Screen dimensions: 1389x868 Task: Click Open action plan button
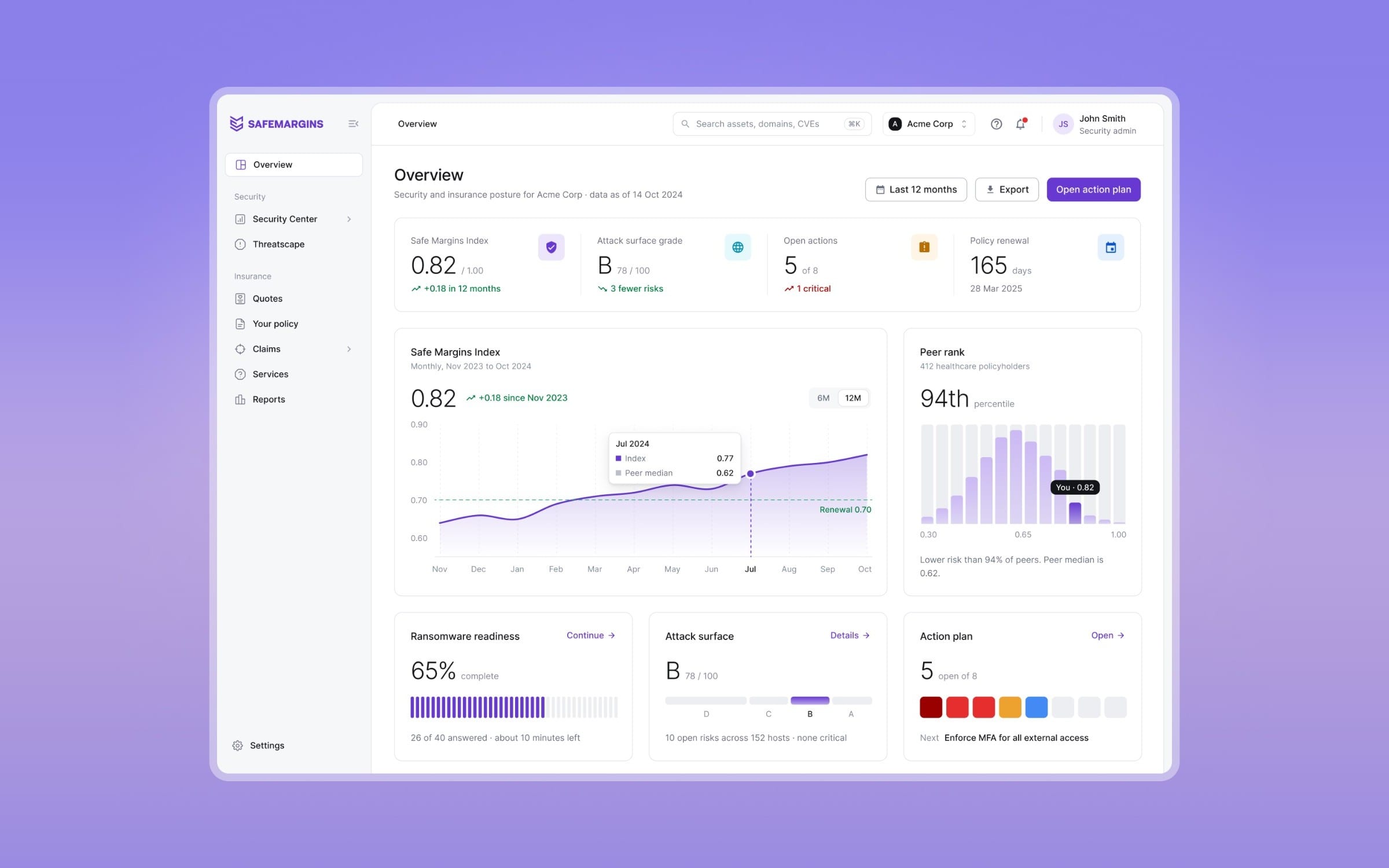click(1093, 190)
